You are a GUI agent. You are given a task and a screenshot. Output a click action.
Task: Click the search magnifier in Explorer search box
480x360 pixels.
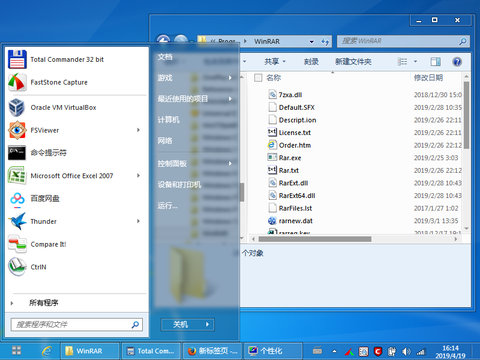462,41
